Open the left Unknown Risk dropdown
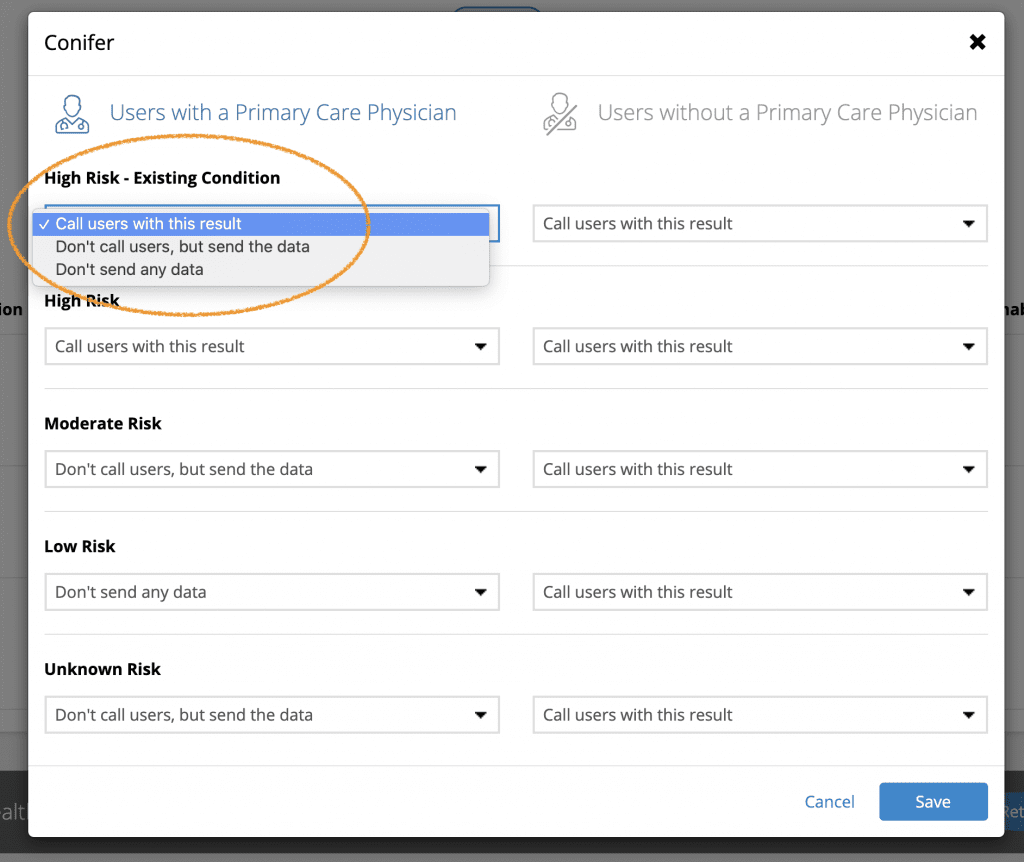Image resolution: width=1024 pixels, height=862 pixels. 272,714
